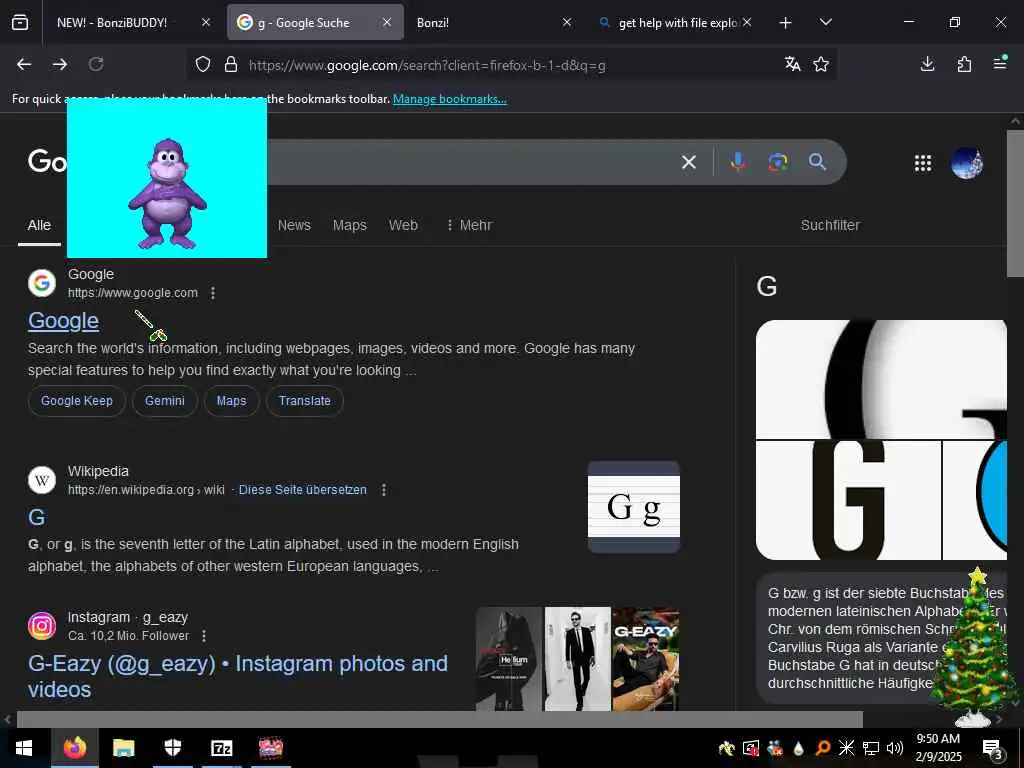Open options for the Wikipedia result
This screenshot has width=1024, height=768.
pos(384,490)
